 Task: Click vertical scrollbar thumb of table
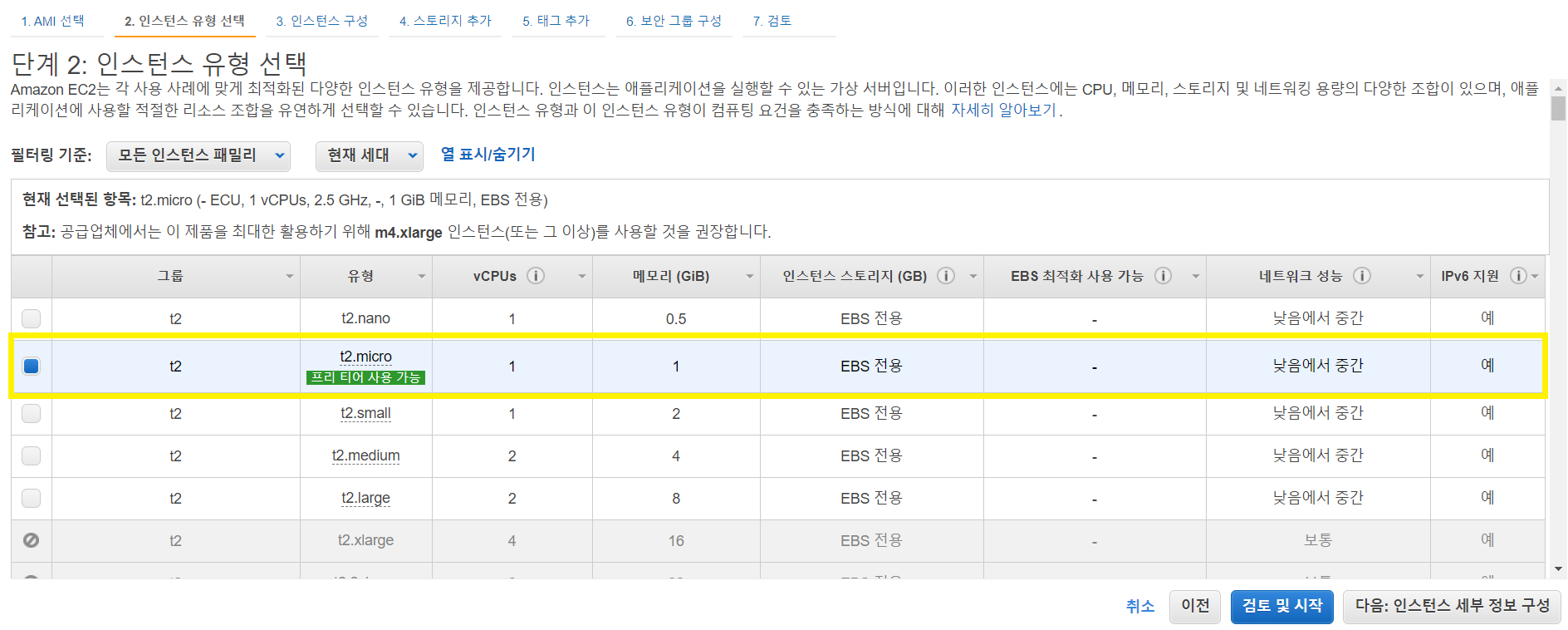(x=1558, y=109)
